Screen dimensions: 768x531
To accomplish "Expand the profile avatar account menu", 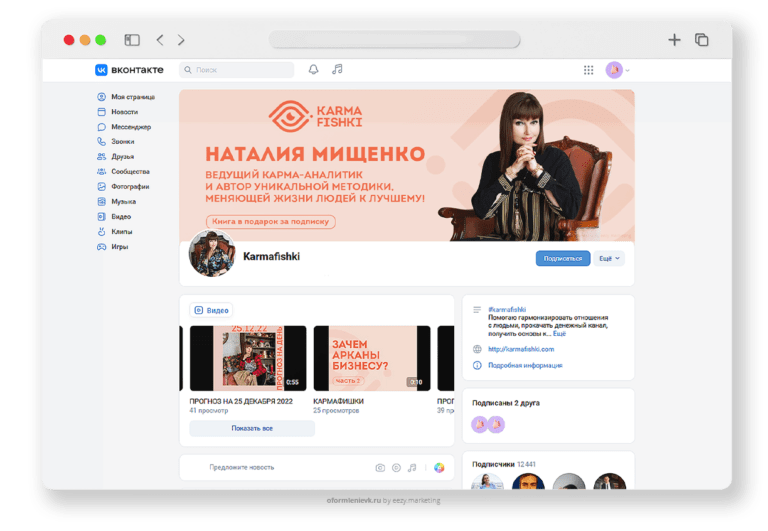I will (618, 70).
